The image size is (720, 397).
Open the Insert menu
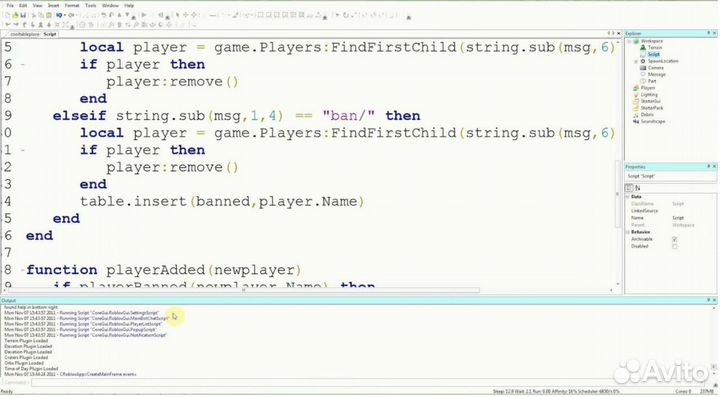(x=53, y=6)
